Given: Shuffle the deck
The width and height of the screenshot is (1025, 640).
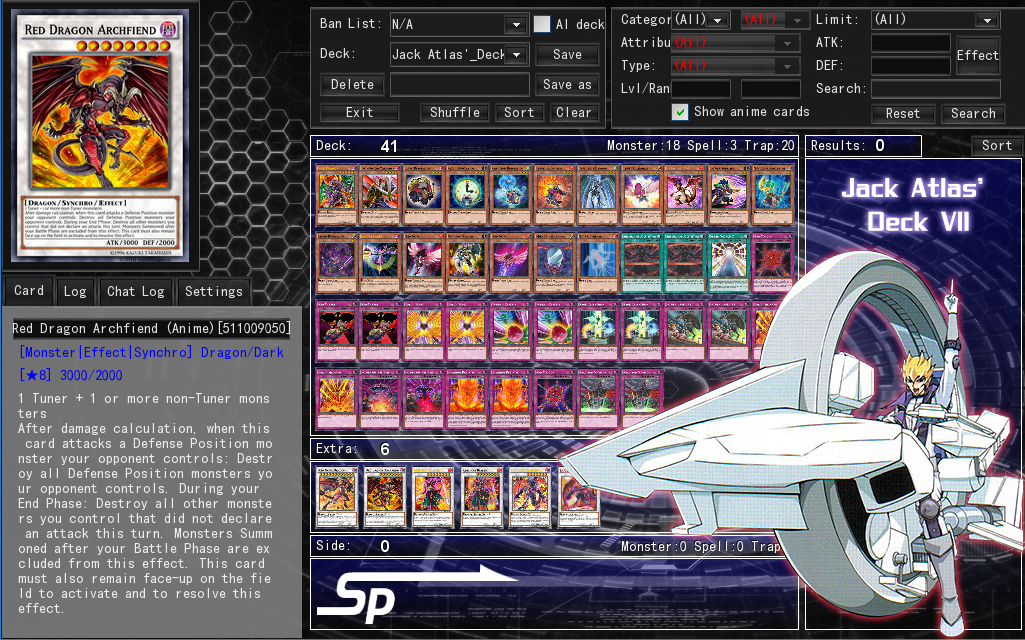Looking at the screenshot, I should coord(455,112).
